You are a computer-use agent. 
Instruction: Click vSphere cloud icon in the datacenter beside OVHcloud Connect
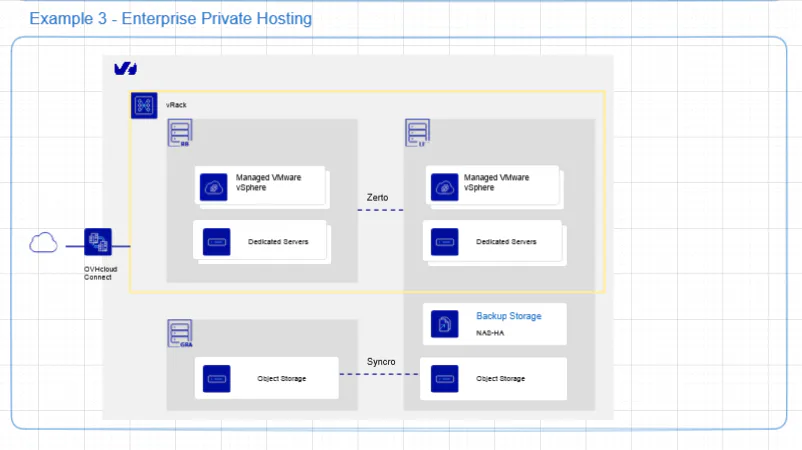(x=213, y=188)
